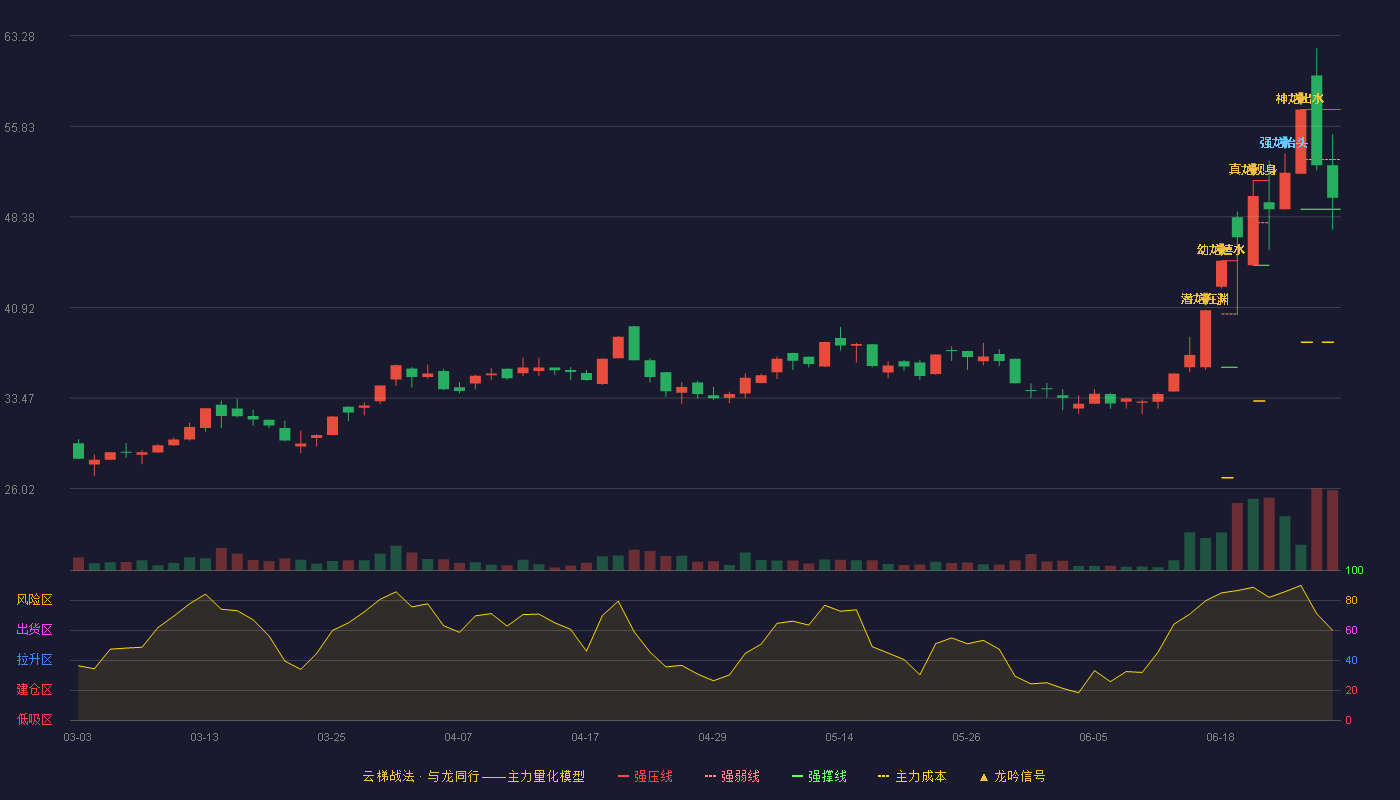Click the 建仓区 zone label
This screenshot has height=800, width=1400.
[x=34, y=690]
